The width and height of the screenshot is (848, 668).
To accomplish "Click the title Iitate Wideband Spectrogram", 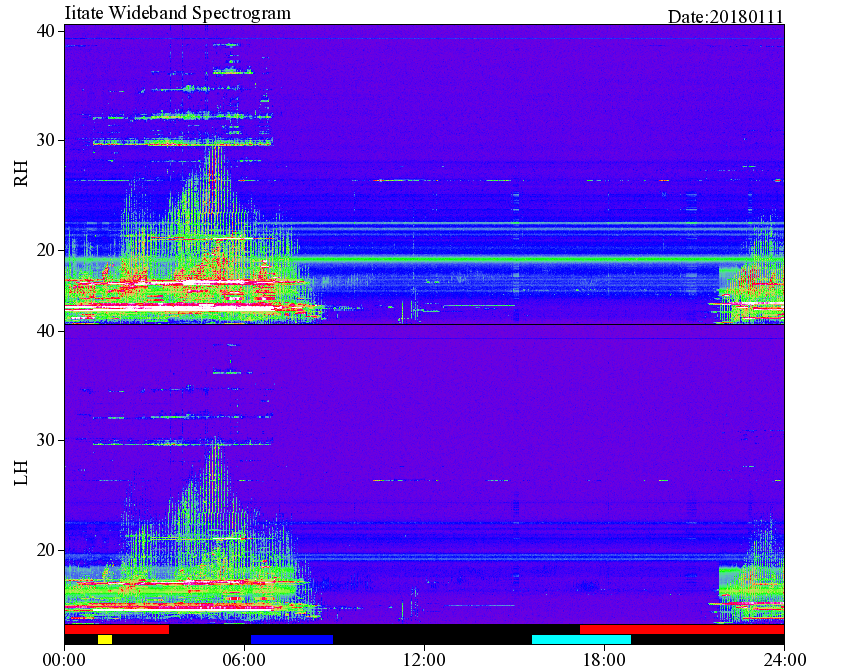I will click(x=177, y=12).
